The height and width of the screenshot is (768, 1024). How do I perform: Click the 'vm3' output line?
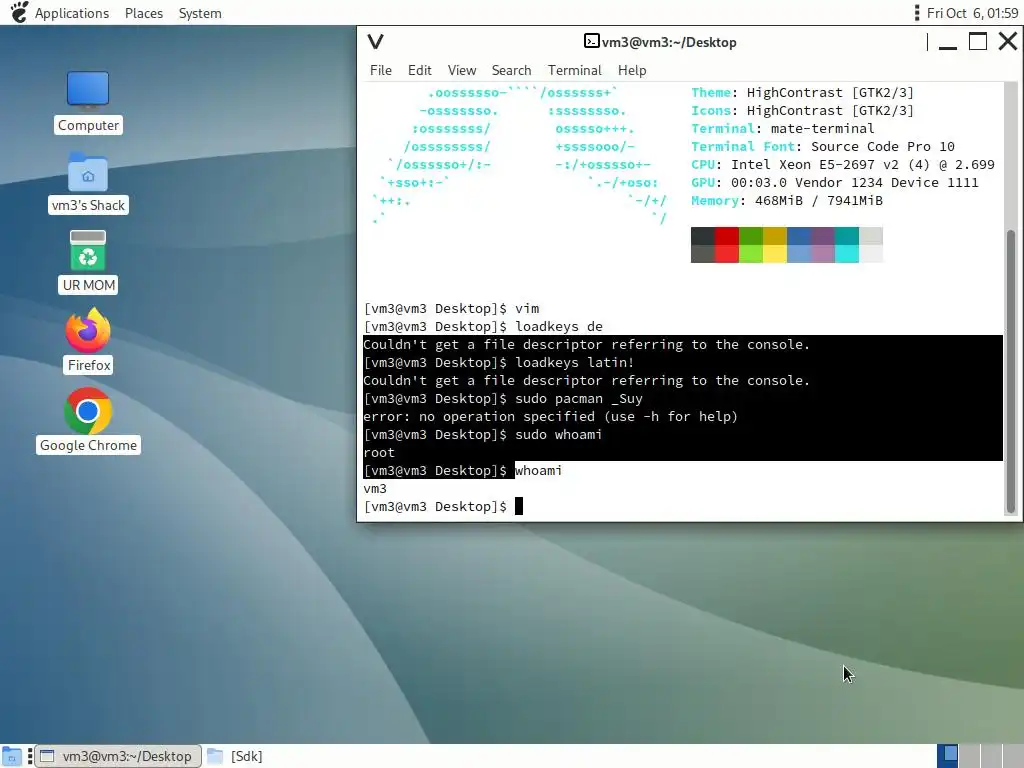pyautogui.click(x=375, y=488)
